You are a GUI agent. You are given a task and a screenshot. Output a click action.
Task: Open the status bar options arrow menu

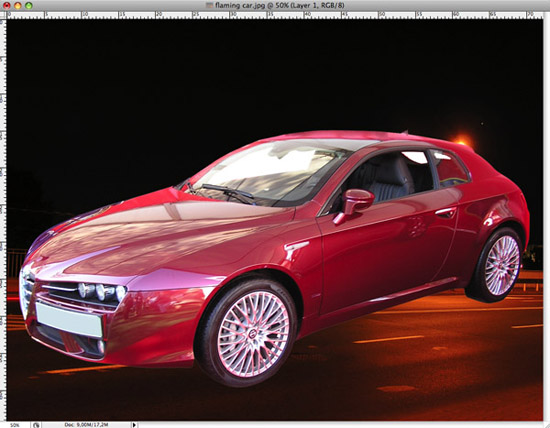(x=134, y=425)
